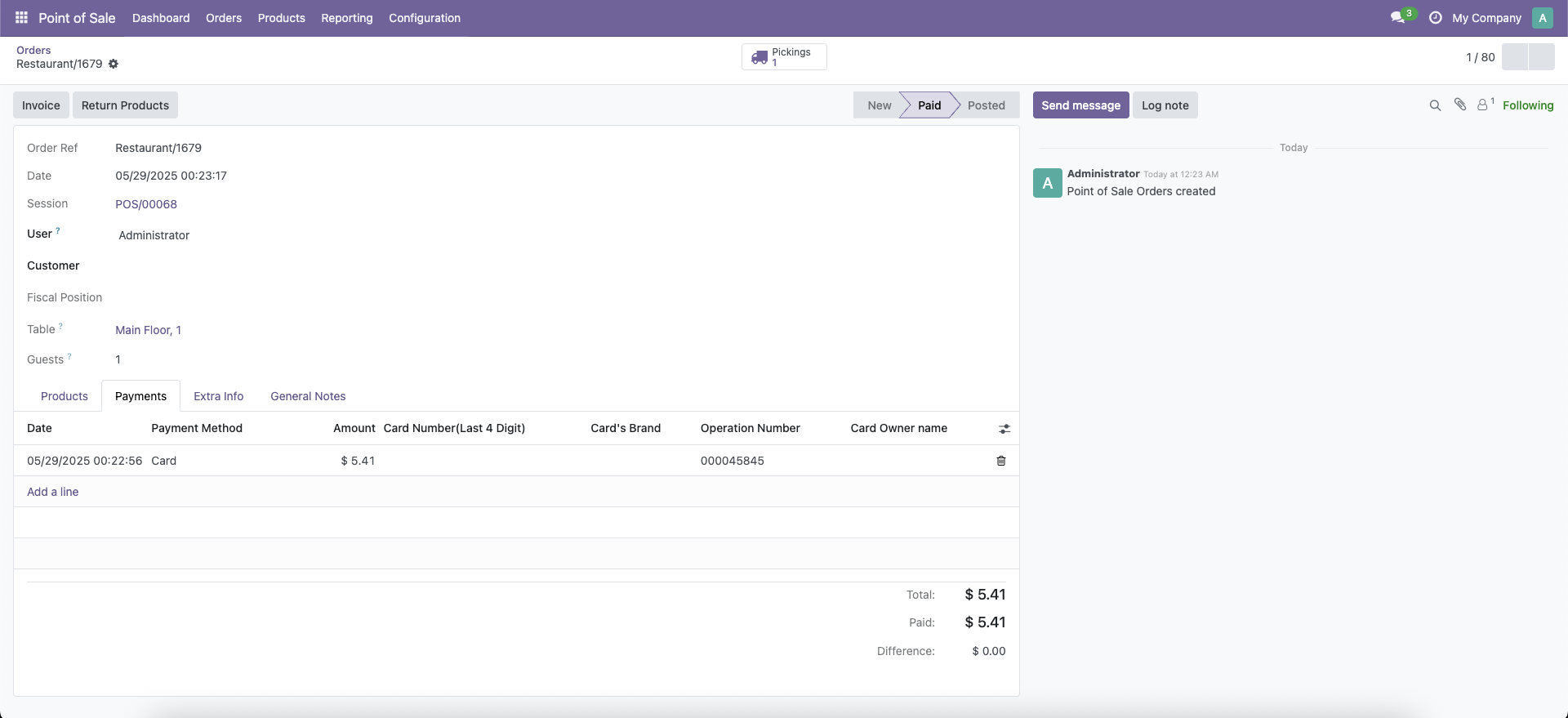Open the Pickings truck smart button

(784, 56)
